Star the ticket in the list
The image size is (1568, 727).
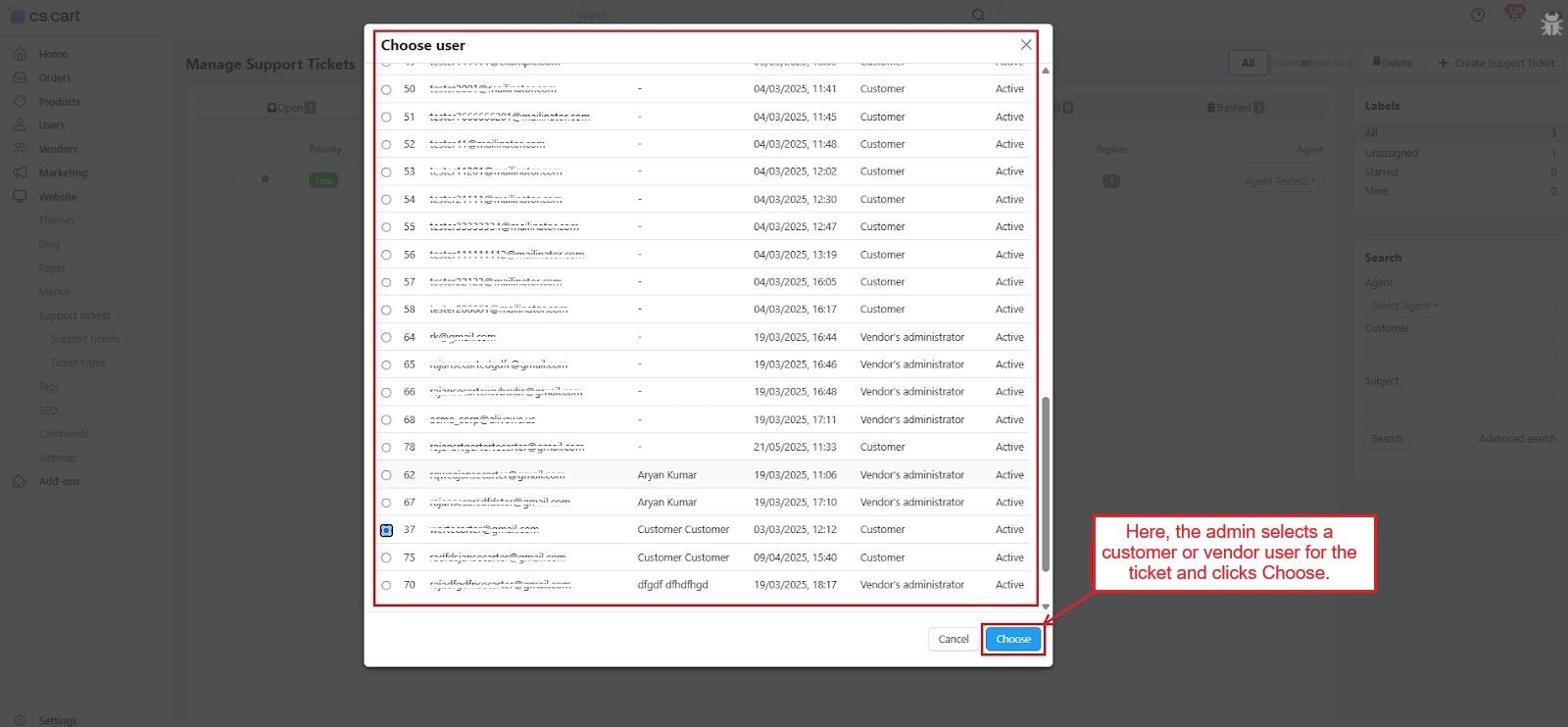click(265, 179)
